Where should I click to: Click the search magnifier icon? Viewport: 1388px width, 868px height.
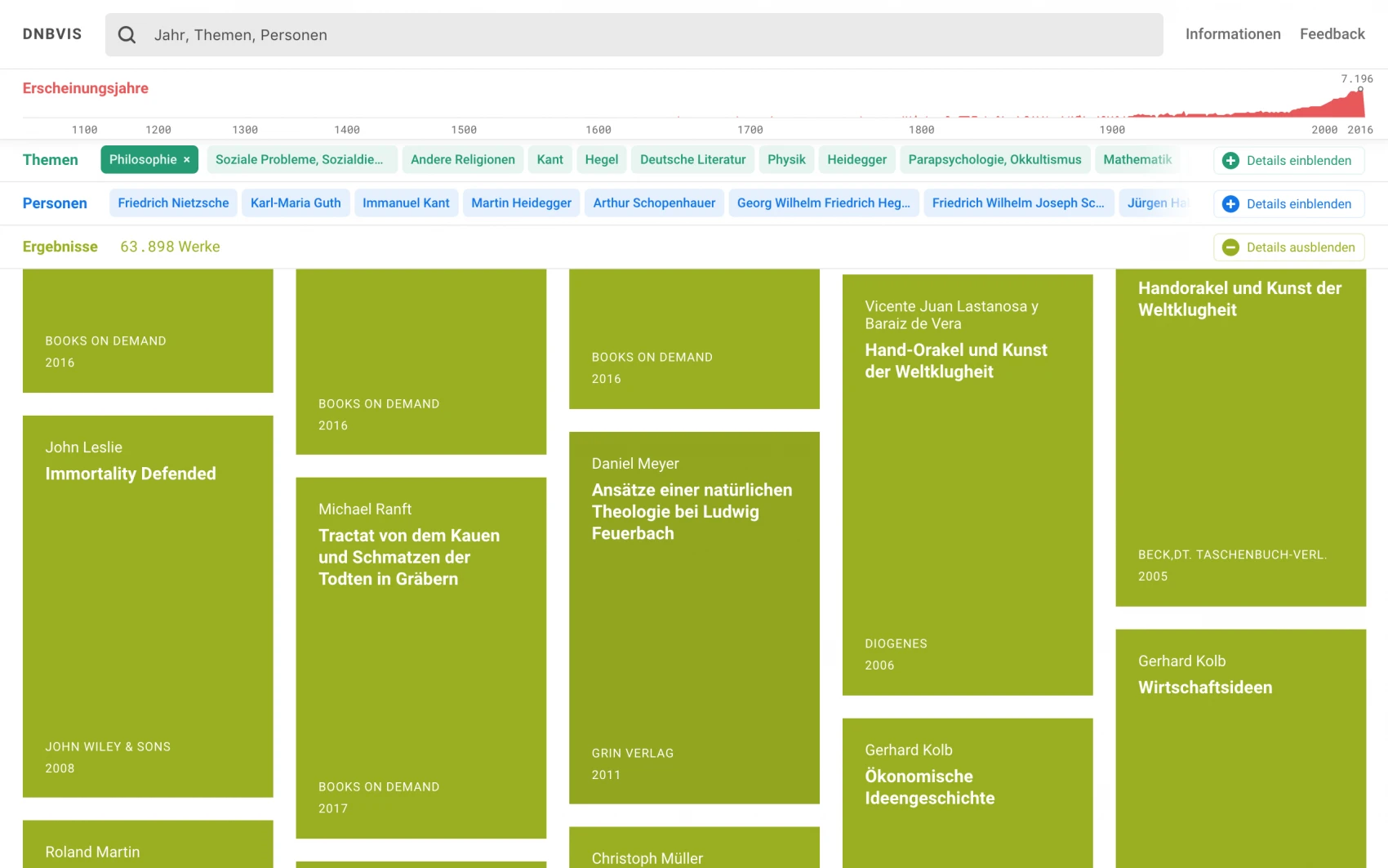click(127, 35)
